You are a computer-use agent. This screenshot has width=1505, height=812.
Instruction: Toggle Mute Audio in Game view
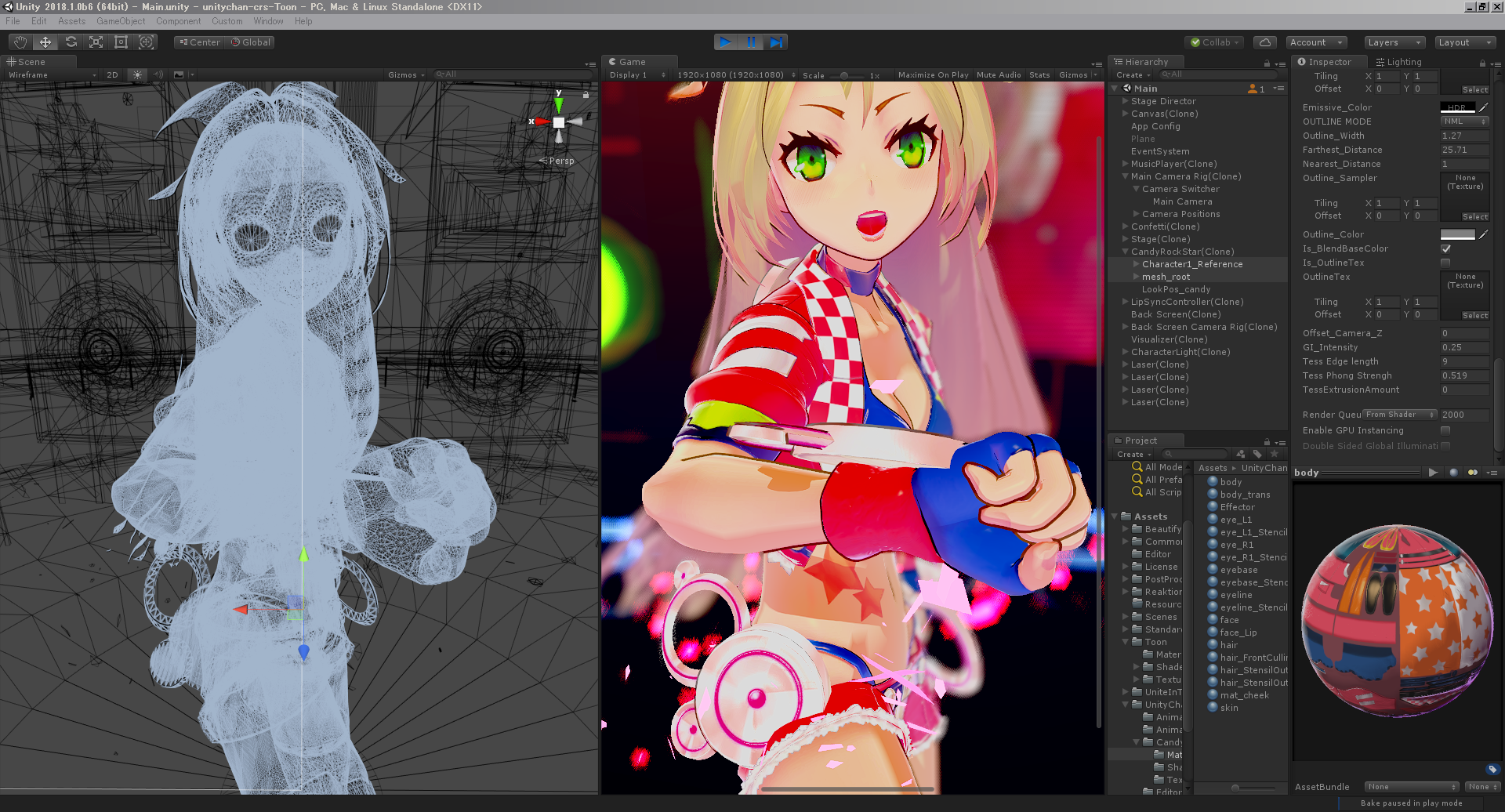[x=999, y=75]
